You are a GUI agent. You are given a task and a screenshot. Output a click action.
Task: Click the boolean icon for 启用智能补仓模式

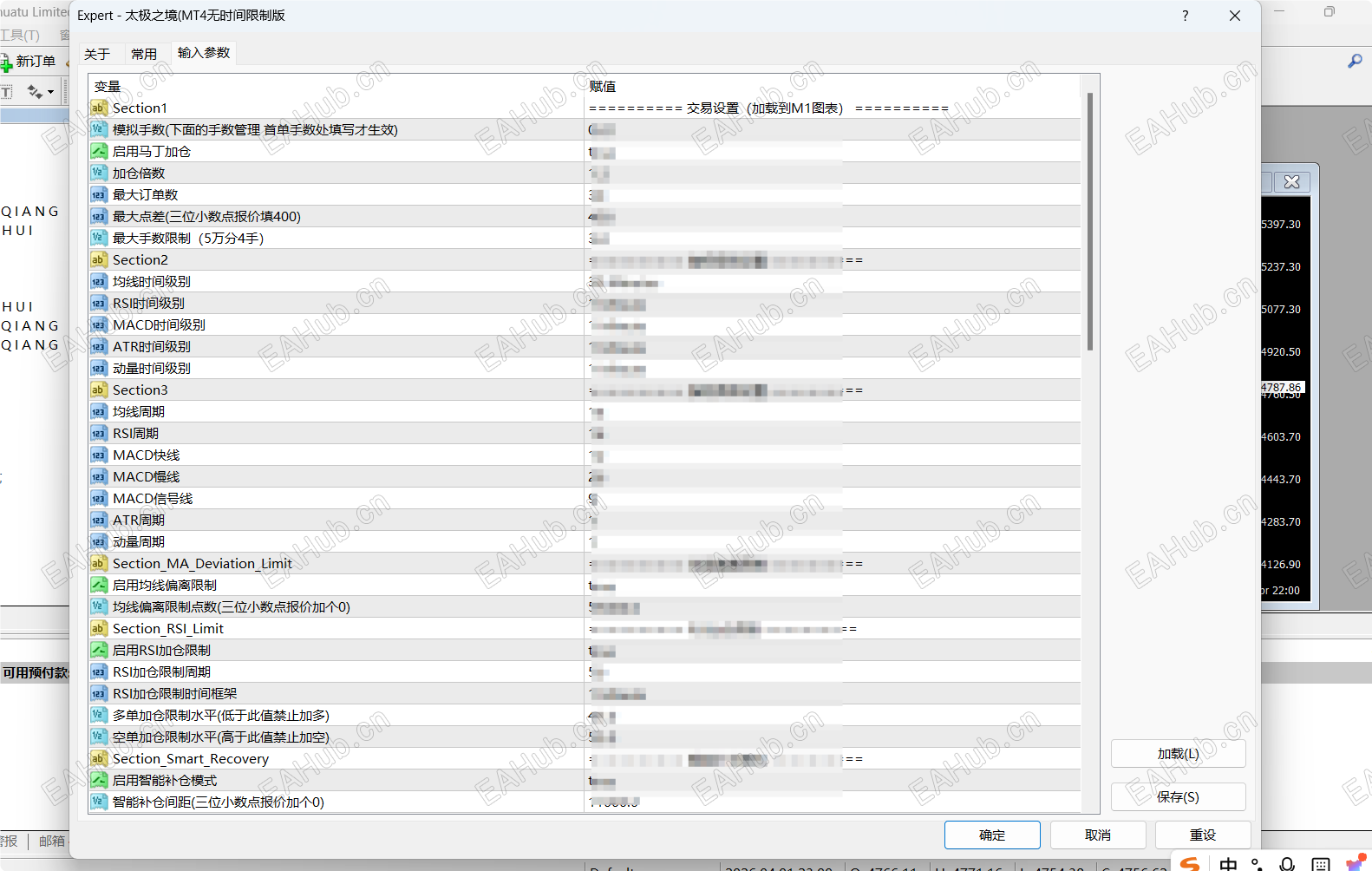click(98, 780)
